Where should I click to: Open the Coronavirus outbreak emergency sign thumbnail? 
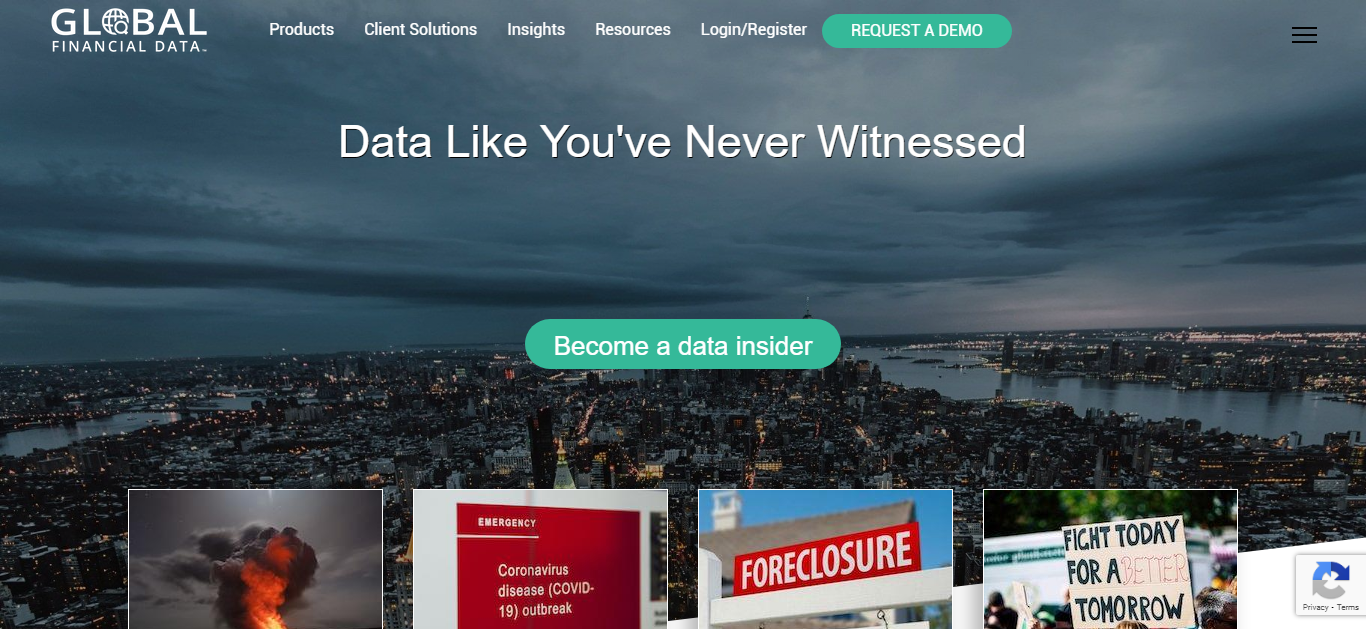click(540, 558)
